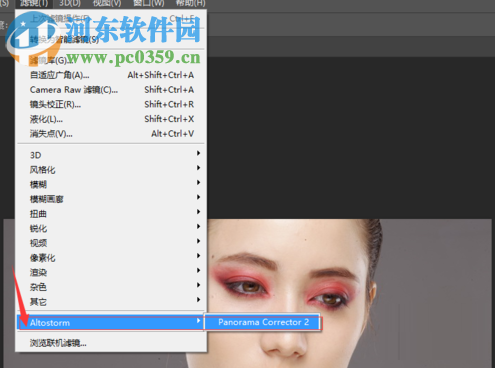Viewport: 495px width, 368px height.
Task: Open the 3D(D) menu in menu bar
Action: 70,3
